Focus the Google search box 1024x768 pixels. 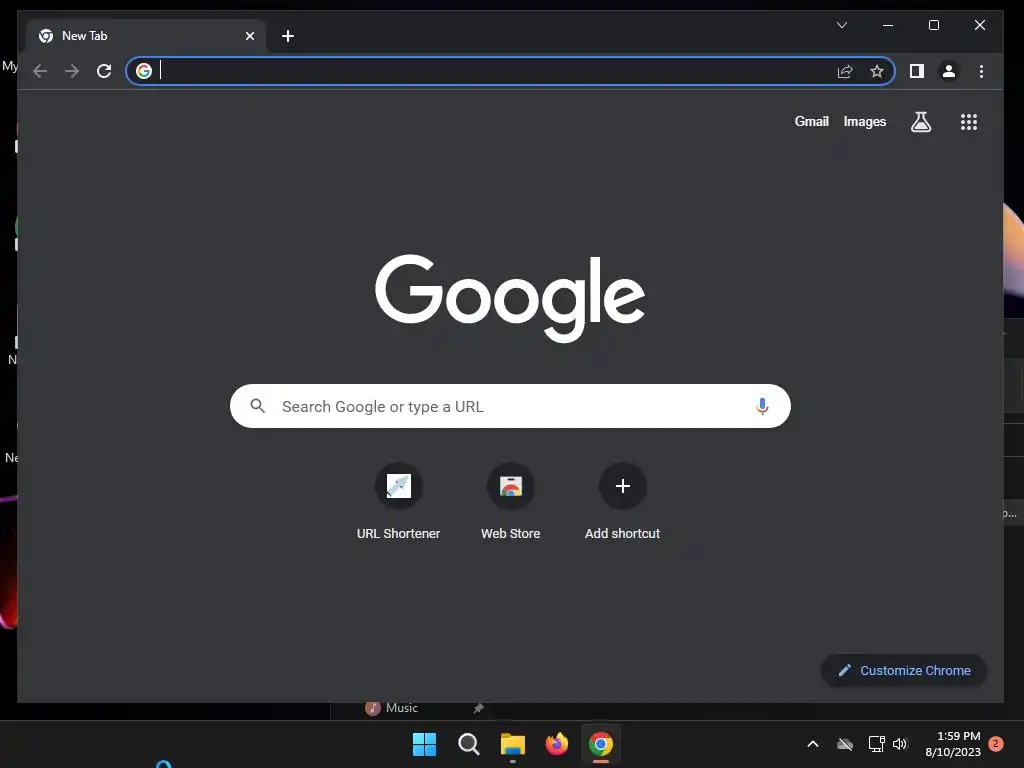(x=510, y=406)
